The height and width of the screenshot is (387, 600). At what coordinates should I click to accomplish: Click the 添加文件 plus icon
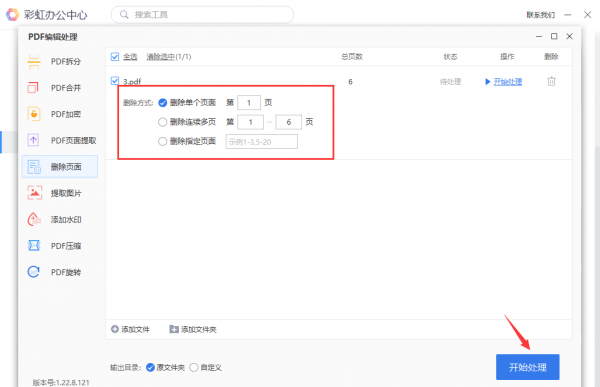(115, 329)
